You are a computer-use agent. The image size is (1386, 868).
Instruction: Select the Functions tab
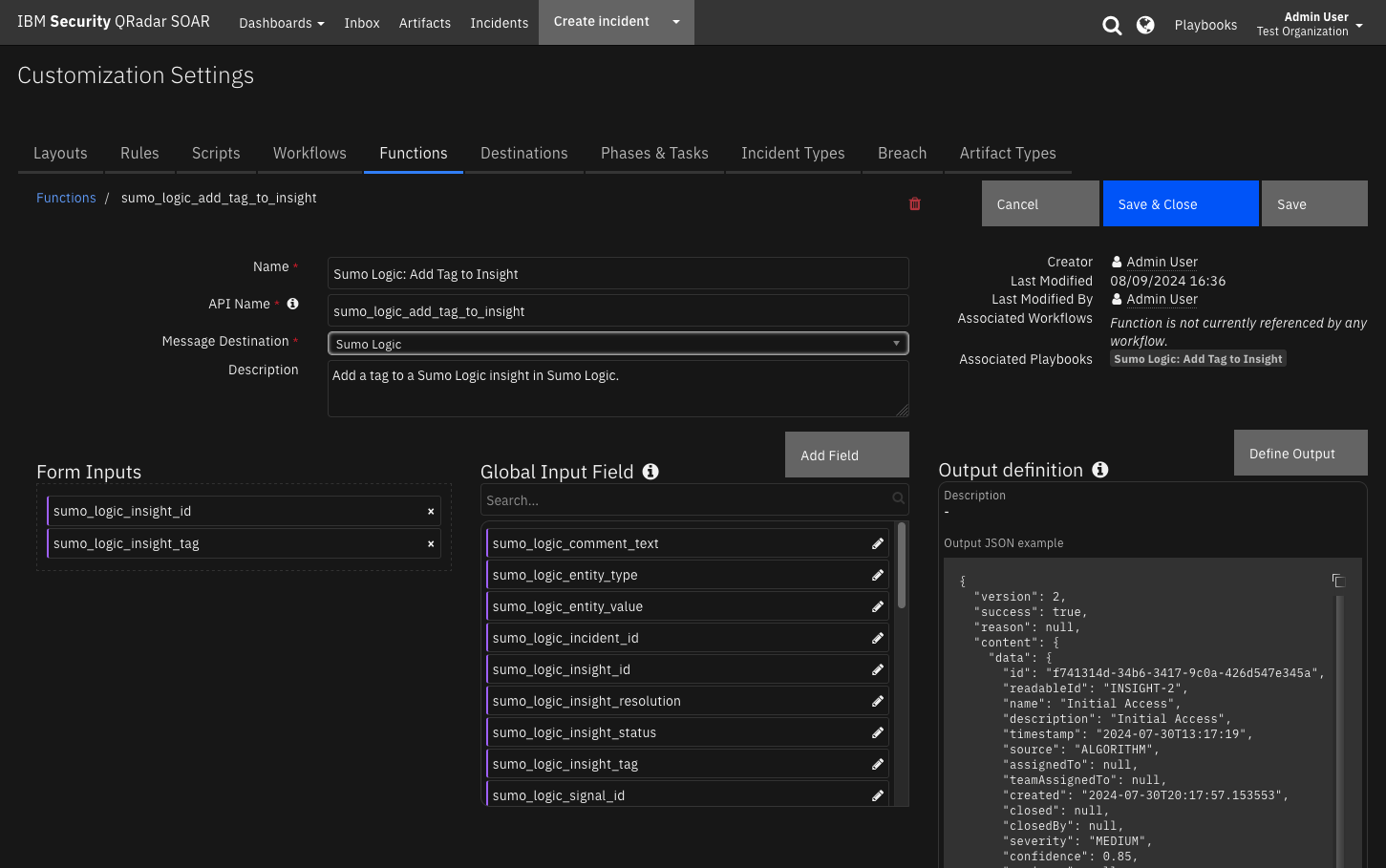coord(414,153)
